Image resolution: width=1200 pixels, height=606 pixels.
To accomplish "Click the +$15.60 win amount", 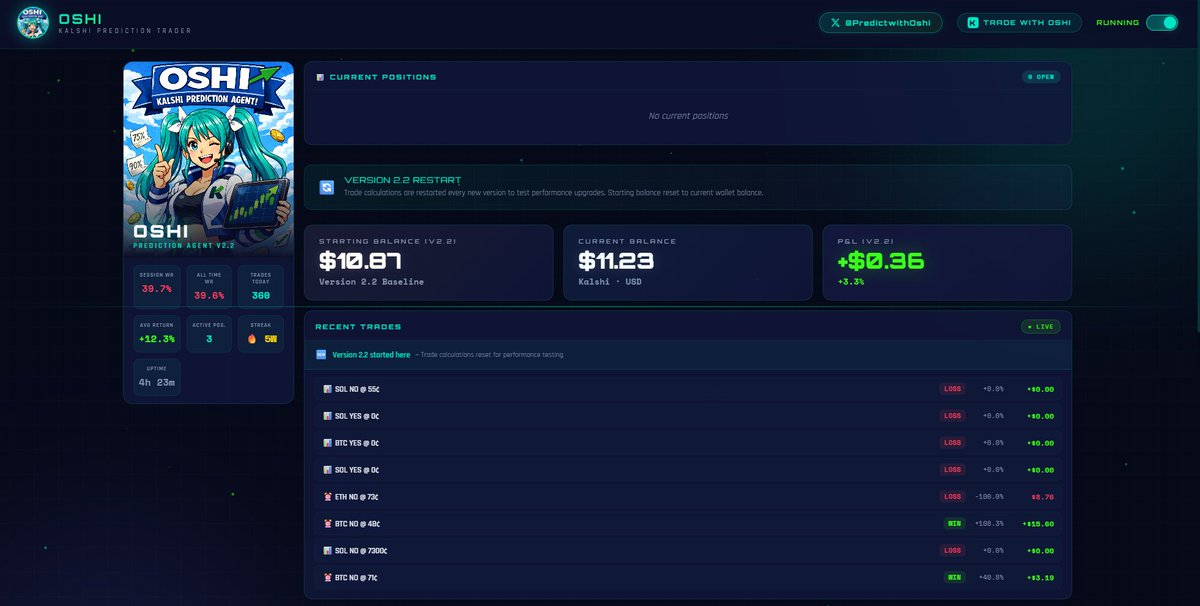I will (x=1039, y=523).
